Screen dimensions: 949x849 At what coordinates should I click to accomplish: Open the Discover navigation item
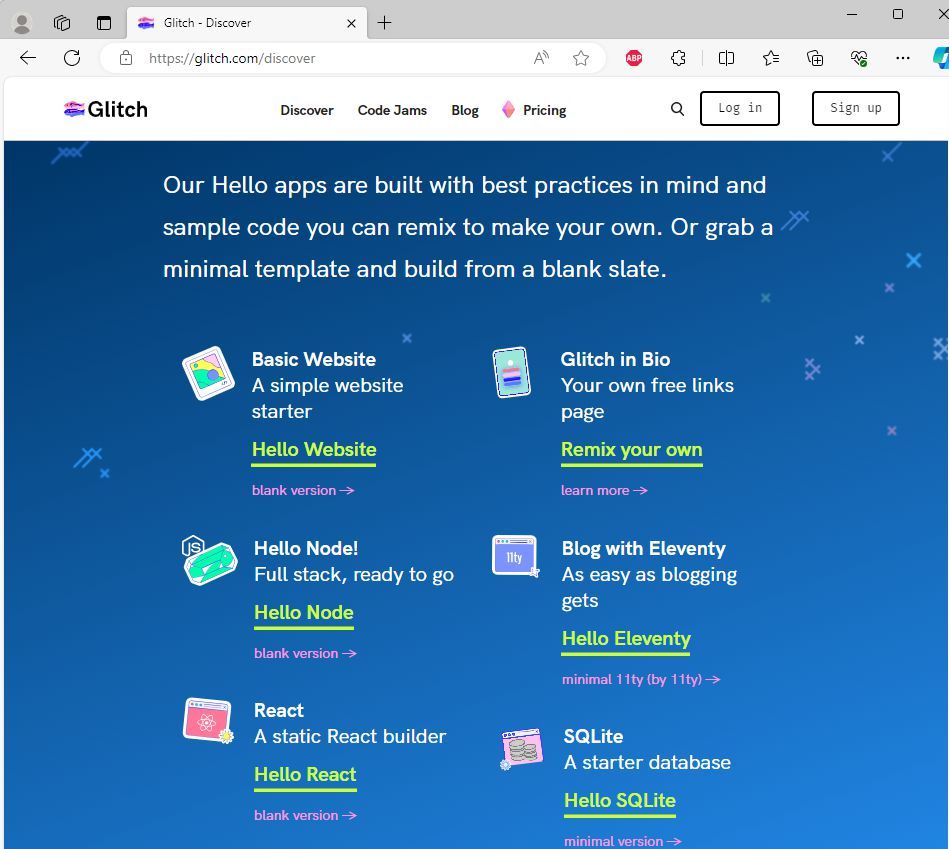306,110
